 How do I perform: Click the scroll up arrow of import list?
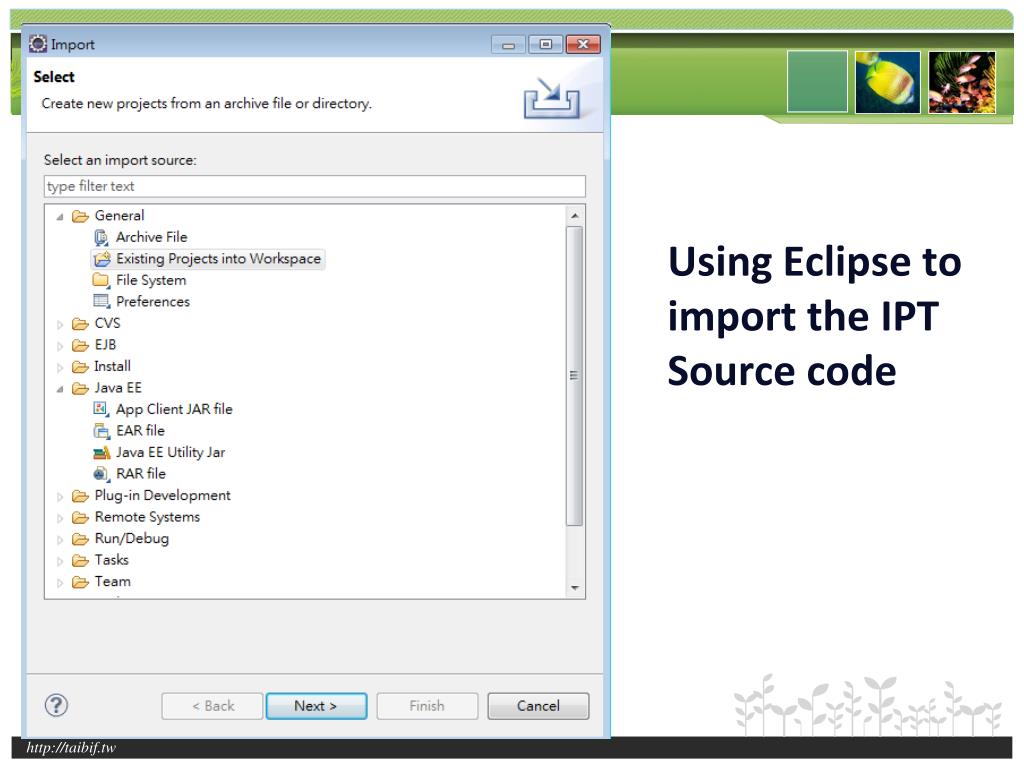[575, 216]
